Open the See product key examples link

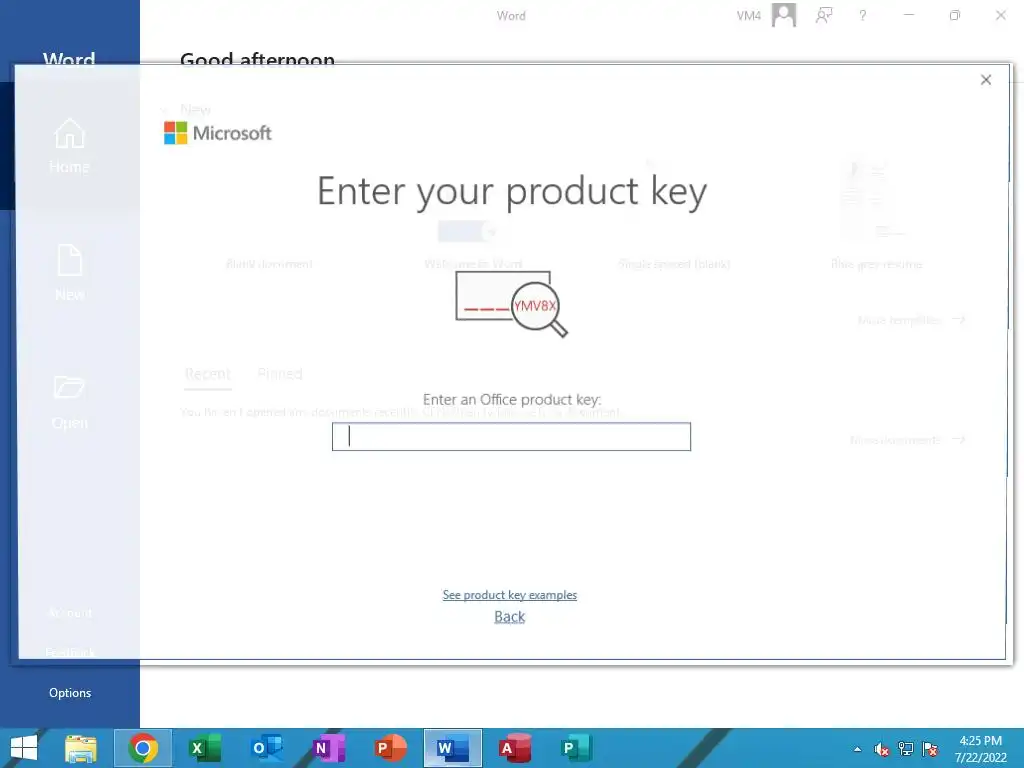pos(509,595)
